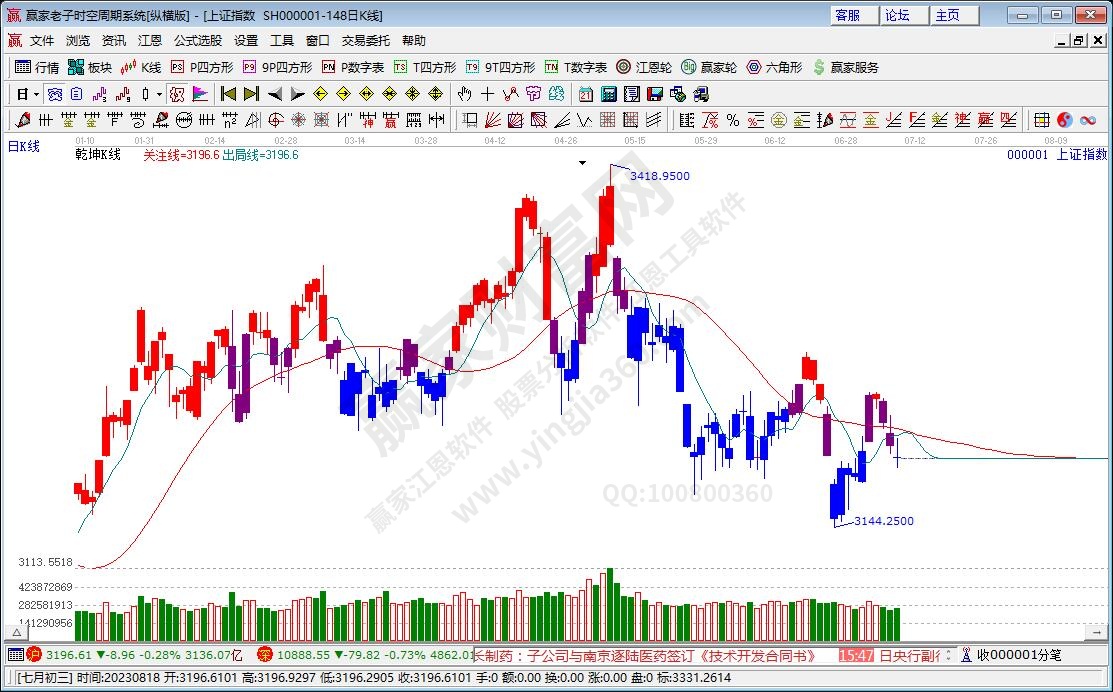Open the calendar icon in toolbar
1113x692 pixels.
coord(586,94)
